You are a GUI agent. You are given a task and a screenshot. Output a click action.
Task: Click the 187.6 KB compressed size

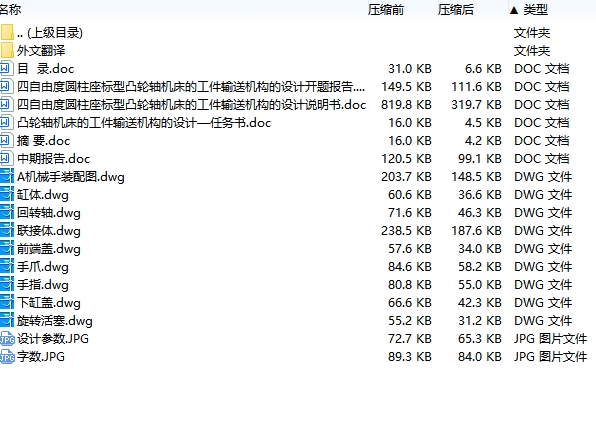pos(476,231)
